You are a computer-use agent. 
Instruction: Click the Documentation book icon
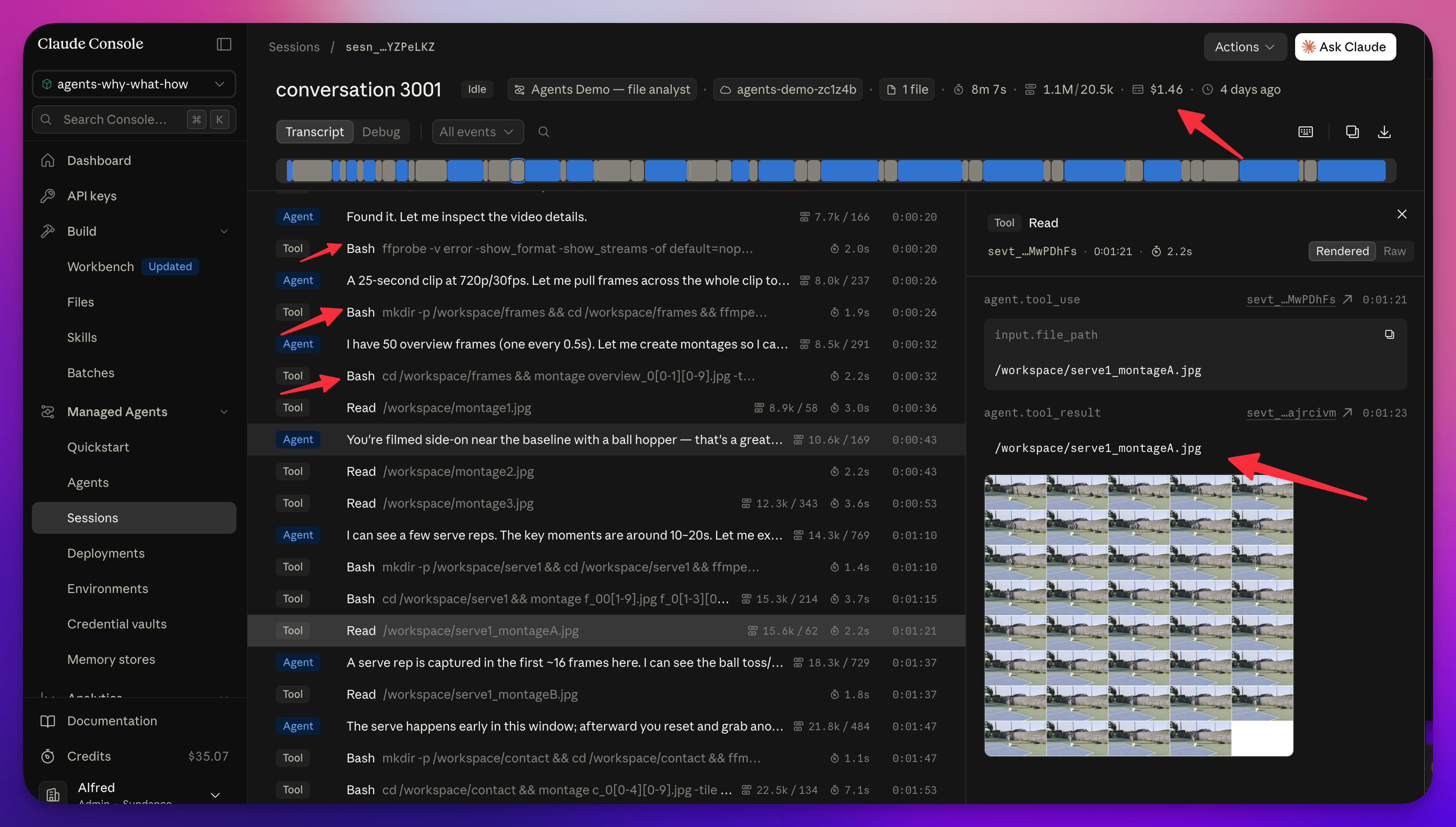[x=48, y=721]
